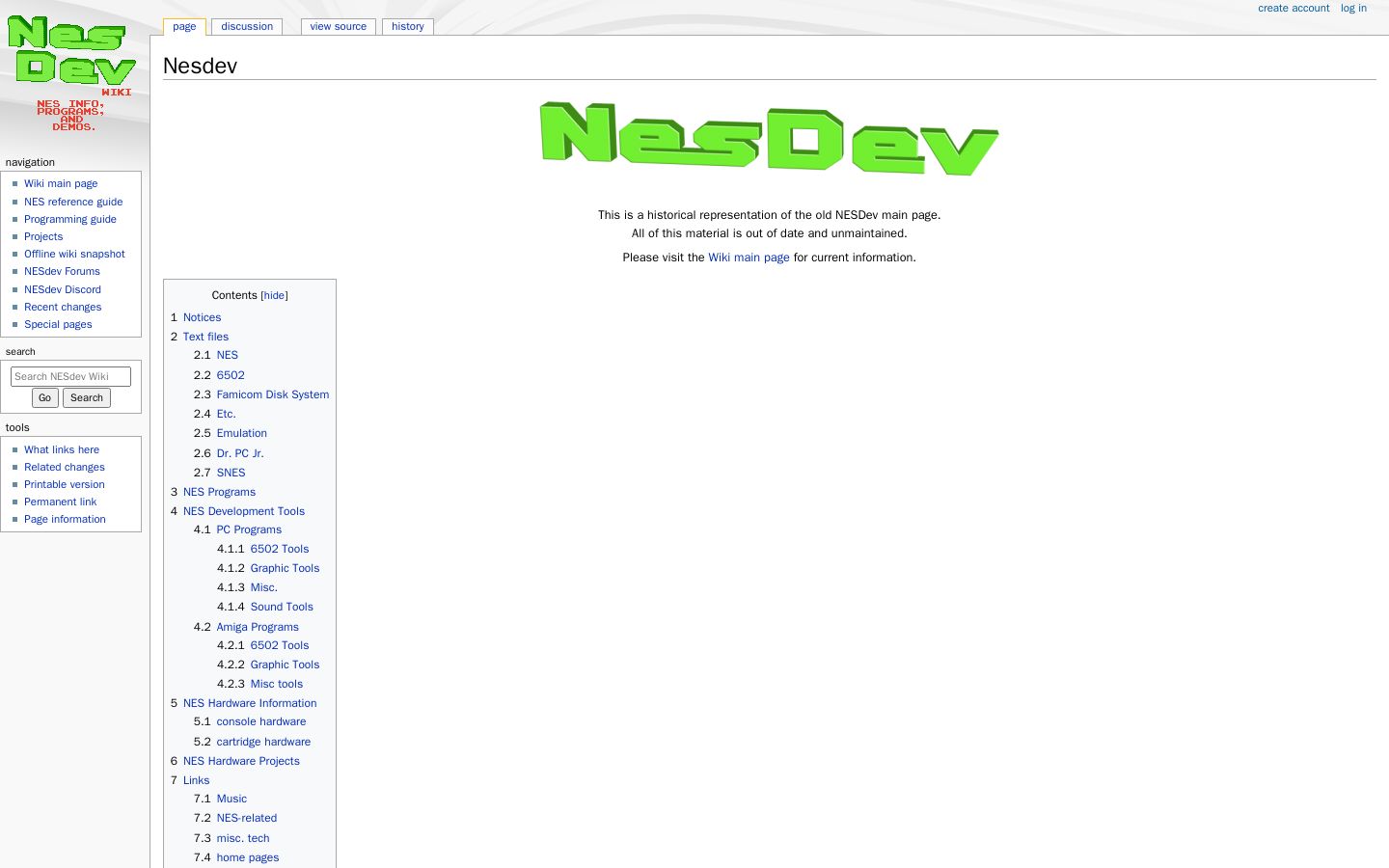Click the large green NesDev banner image

pyautogui.click(x=769, y=139)
